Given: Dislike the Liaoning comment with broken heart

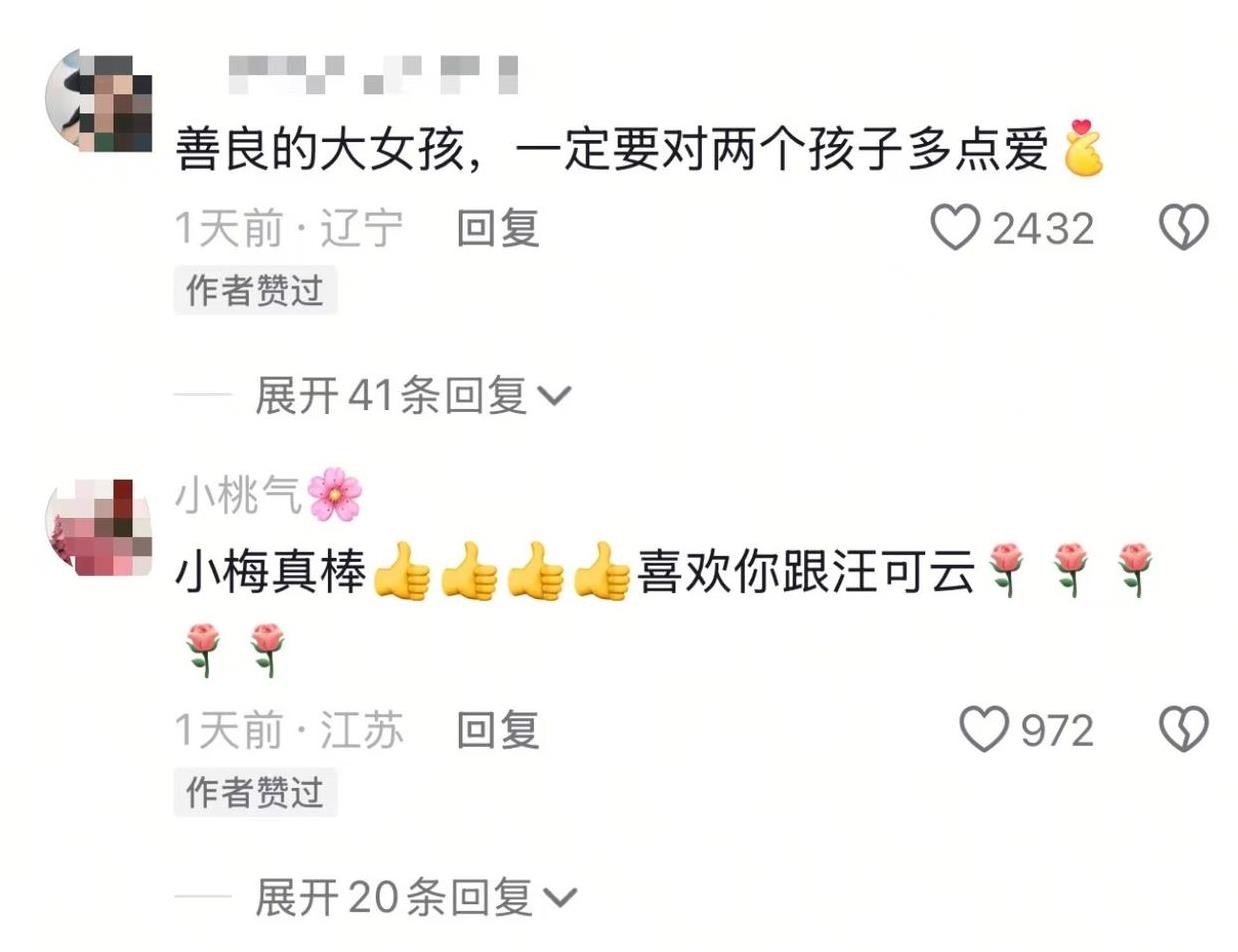Looking at the screenshot, I should tap(1184, 229).
